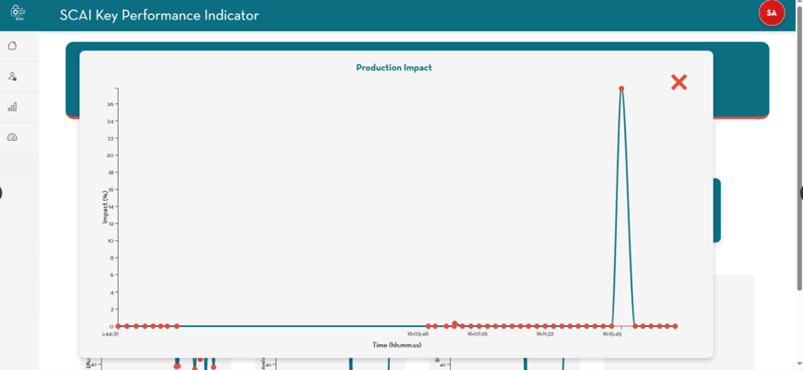Screen dimensions: 803x370
Task: Click the 'Time (hh:mm:ss)' axis label
Action: [397, 345]
